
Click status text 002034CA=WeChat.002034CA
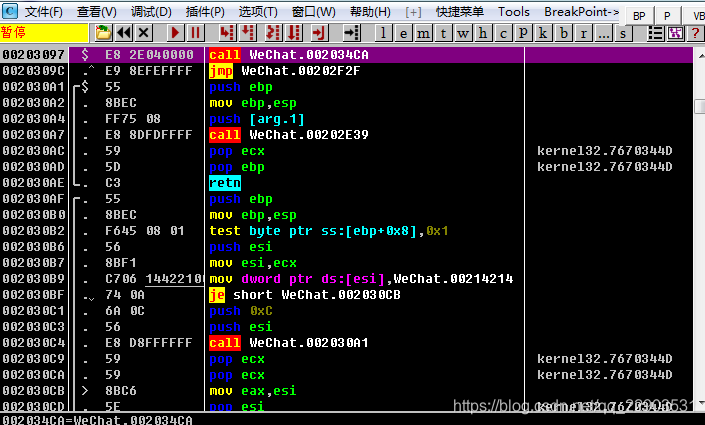tap(97, 420)
